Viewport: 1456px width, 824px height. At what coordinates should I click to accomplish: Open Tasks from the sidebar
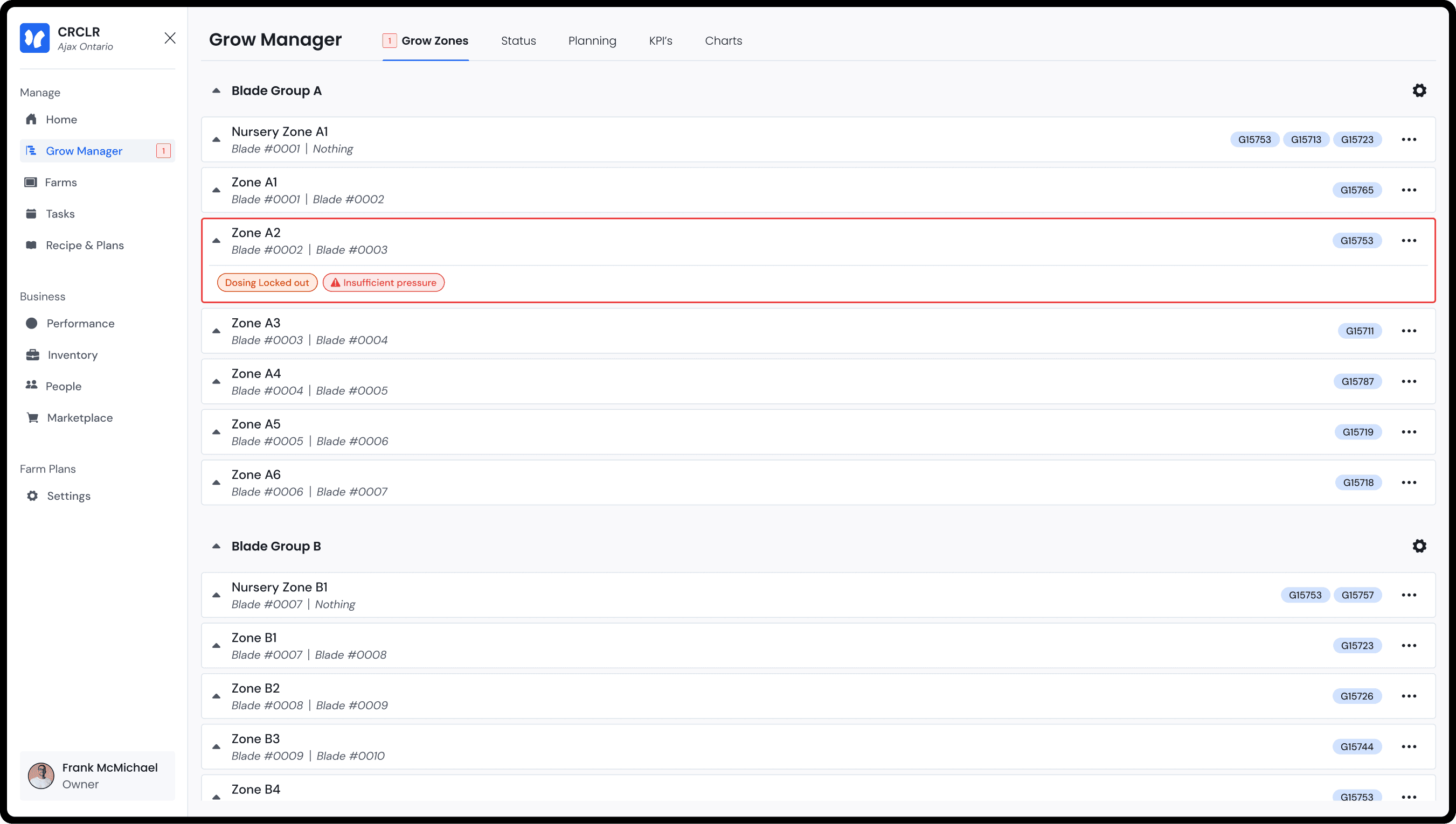pyautogui.click(x=59, y=214)
